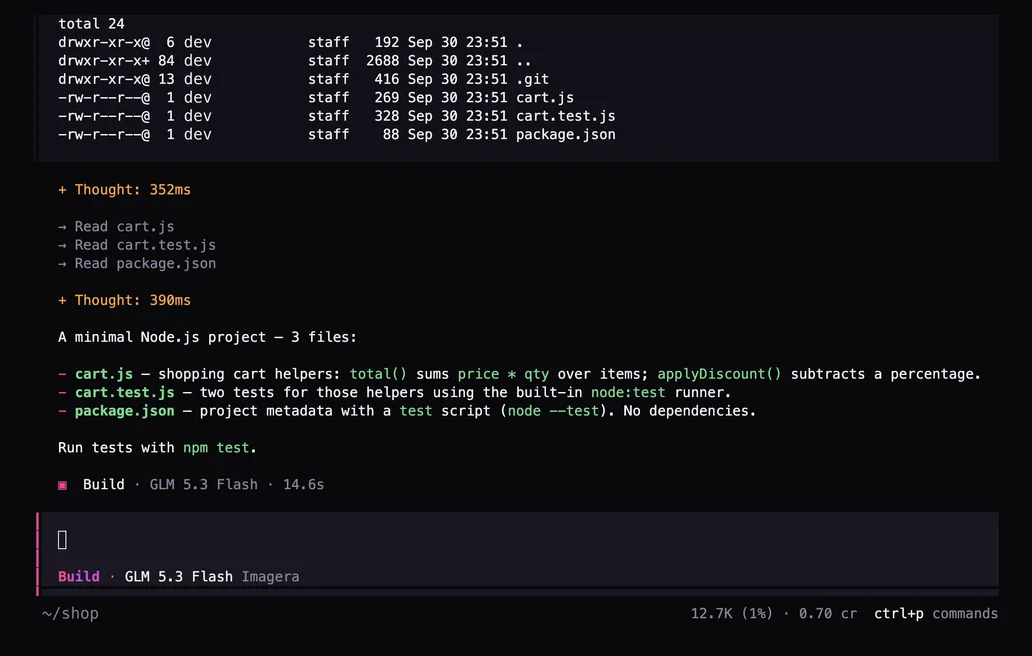The width and height of the screenshot is (1032, 656).
Task: Expand the 352ms Thought block
Action: click(124, 189)
